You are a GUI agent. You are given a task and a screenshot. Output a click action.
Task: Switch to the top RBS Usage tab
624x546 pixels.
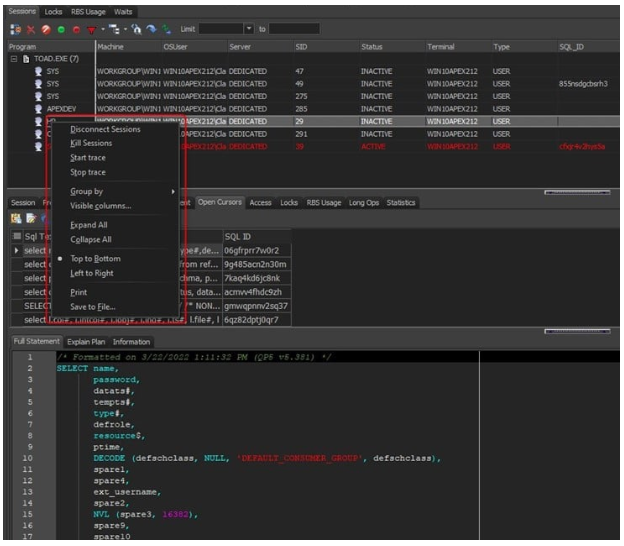click(x=88, y=12)
